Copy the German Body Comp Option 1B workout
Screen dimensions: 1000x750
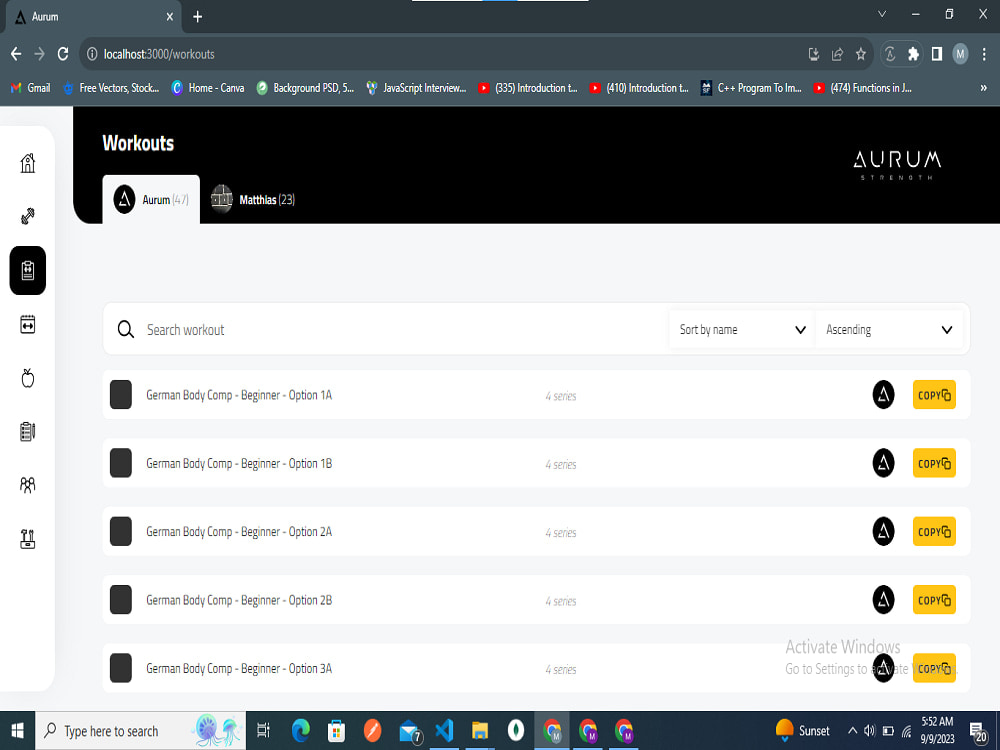[933, 463]
